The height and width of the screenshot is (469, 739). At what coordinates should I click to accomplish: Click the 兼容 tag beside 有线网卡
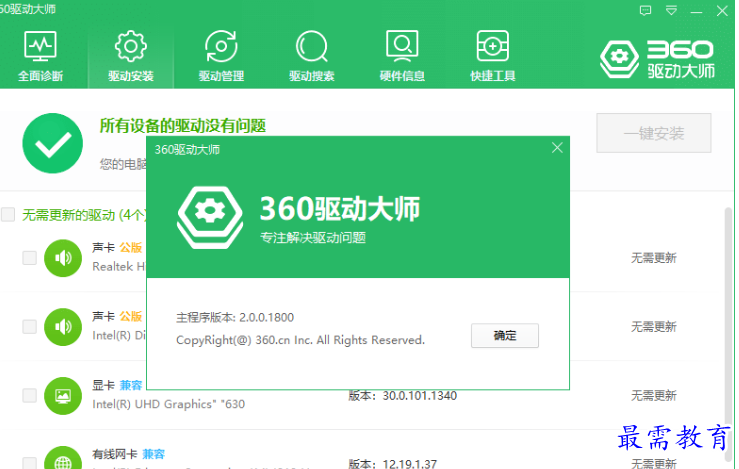click(153, 454)
